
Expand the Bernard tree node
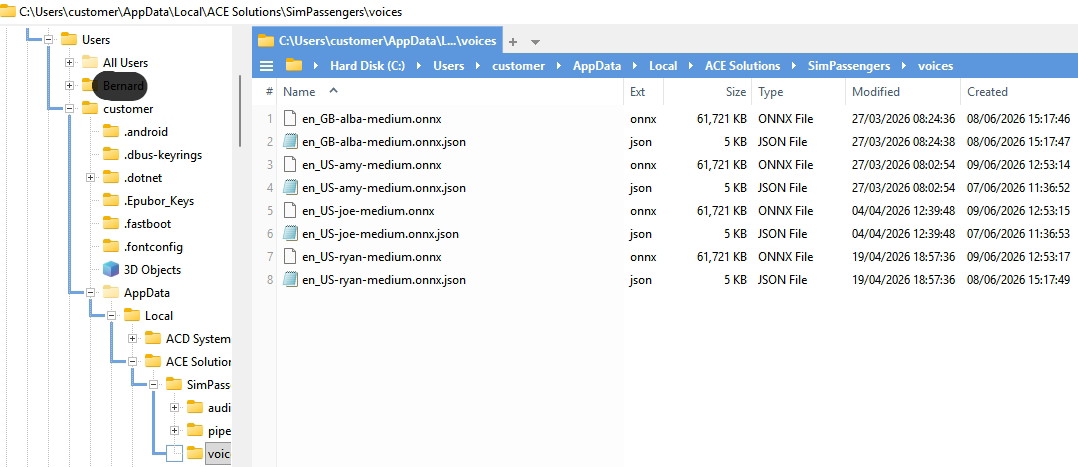click(69, 86)
